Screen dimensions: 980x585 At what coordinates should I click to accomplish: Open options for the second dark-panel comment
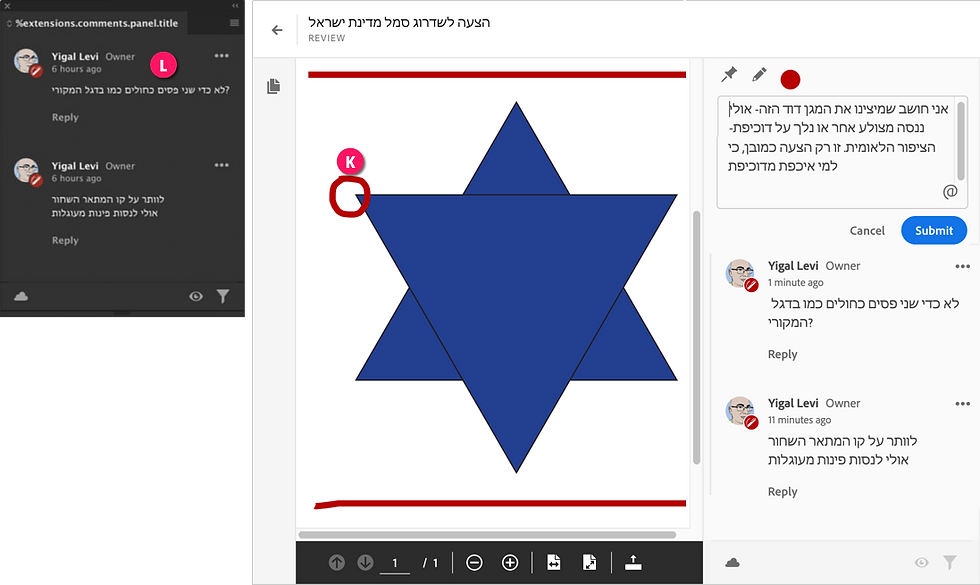click(222, 166)
